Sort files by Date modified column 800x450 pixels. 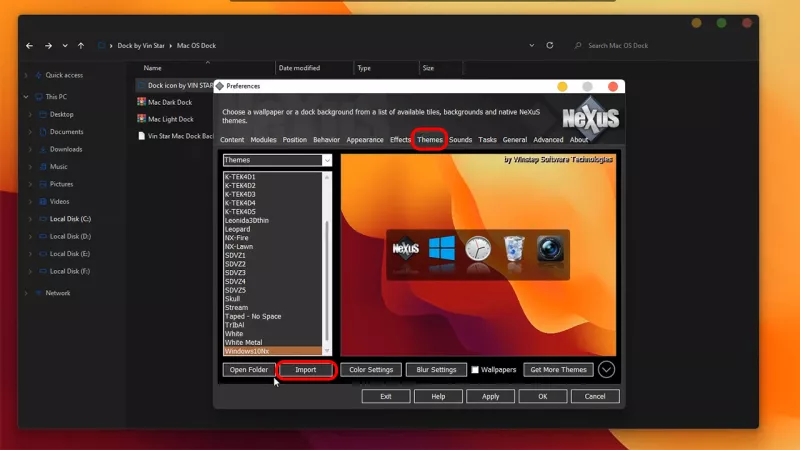(x=299, y=68)
